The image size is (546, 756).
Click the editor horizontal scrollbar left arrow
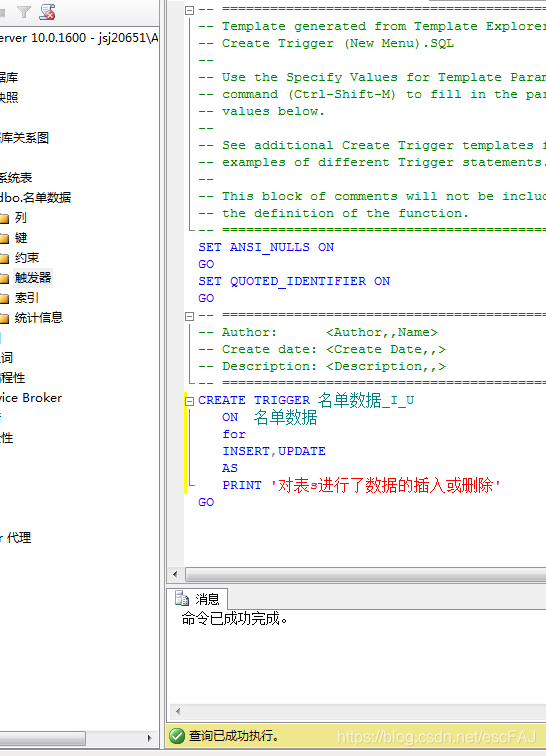click(x=175, y=574)
